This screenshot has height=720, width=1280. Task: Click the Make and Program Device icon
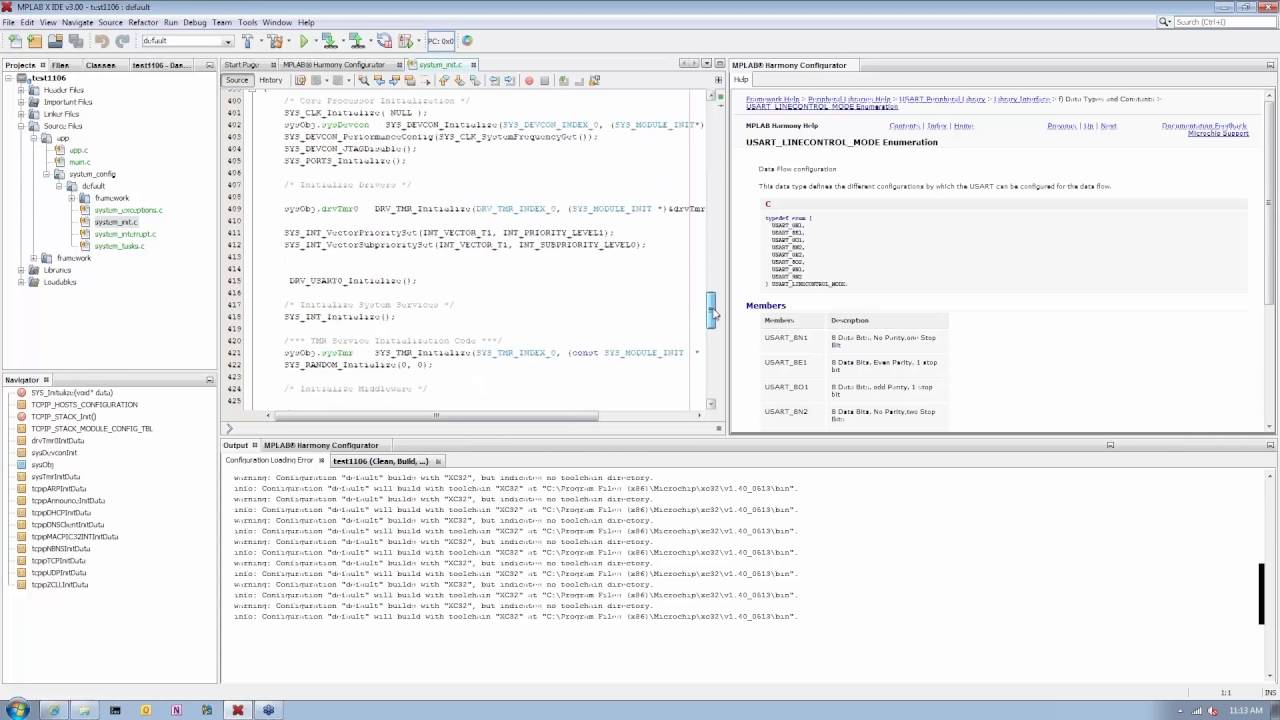[330, 41]
